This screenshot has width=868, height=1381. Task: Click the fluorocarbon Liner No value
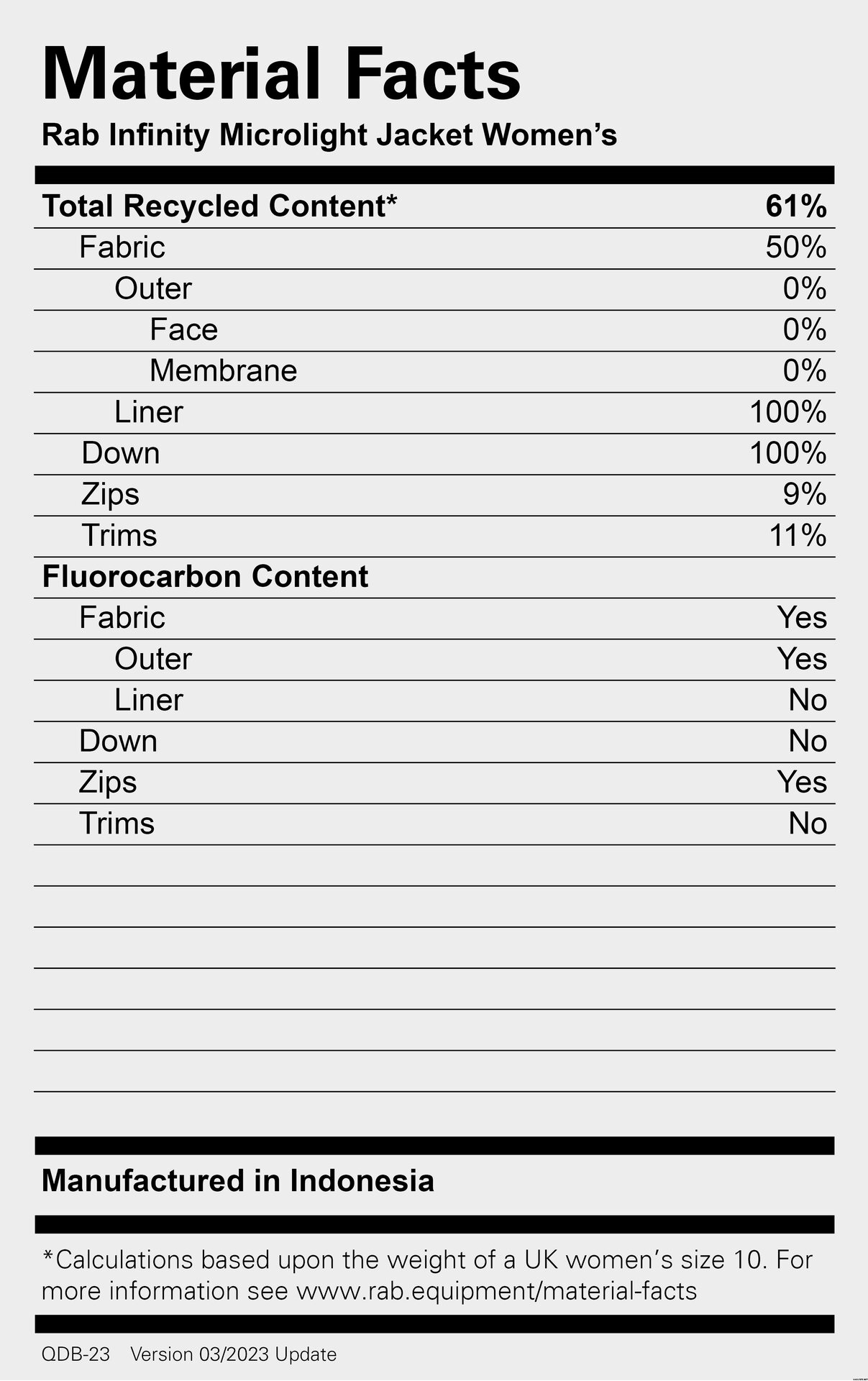pos(808,700)
